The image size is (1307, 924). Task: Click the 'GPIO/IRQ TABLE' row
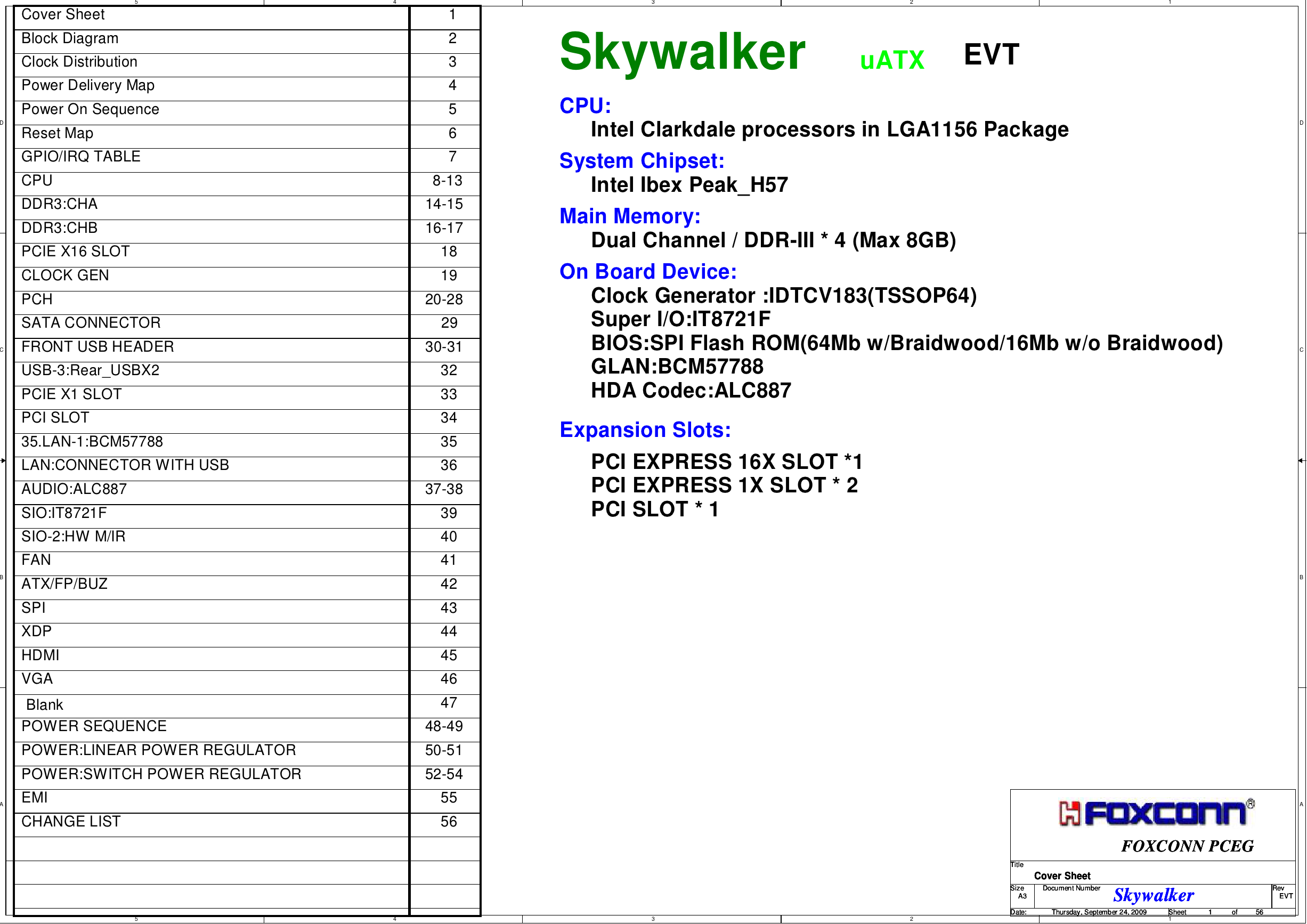pyautogui.click(x=247, y=160)
